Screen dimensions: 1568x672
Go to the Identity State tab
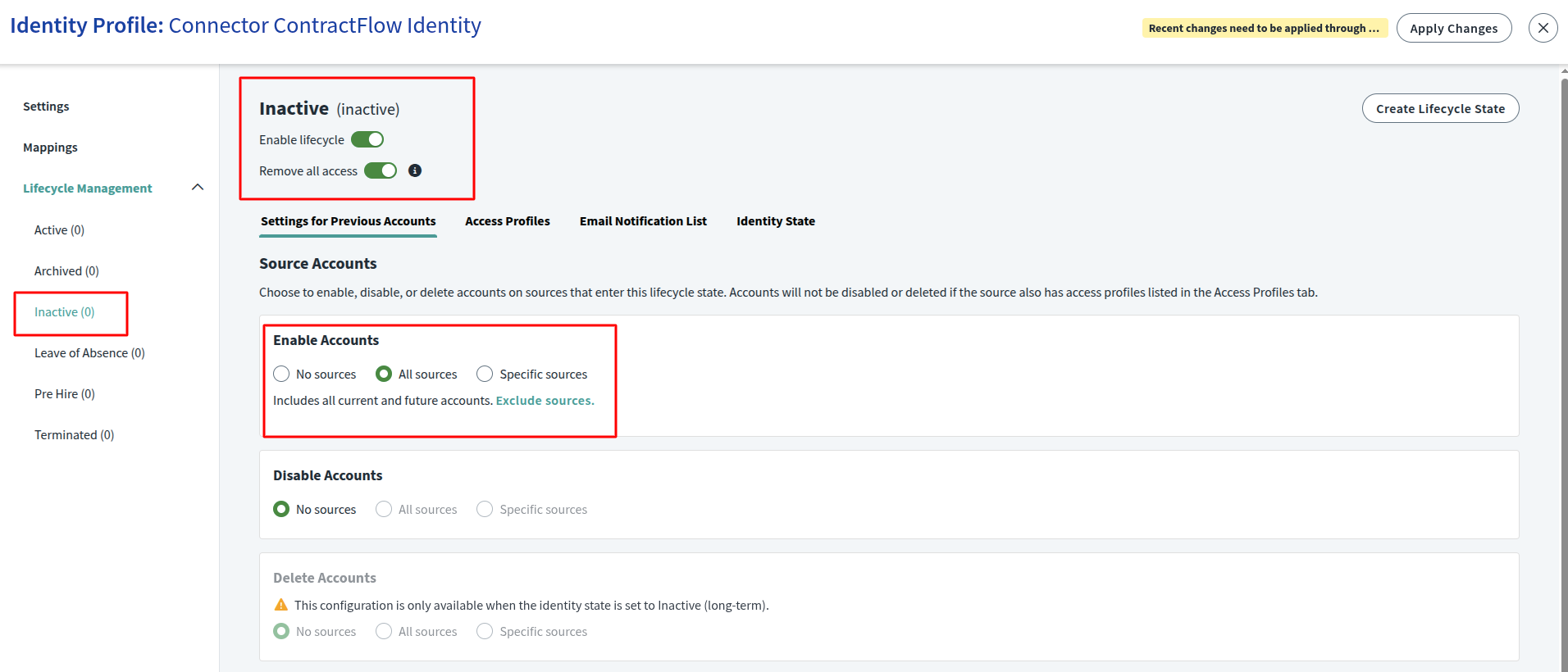(775, 221)
